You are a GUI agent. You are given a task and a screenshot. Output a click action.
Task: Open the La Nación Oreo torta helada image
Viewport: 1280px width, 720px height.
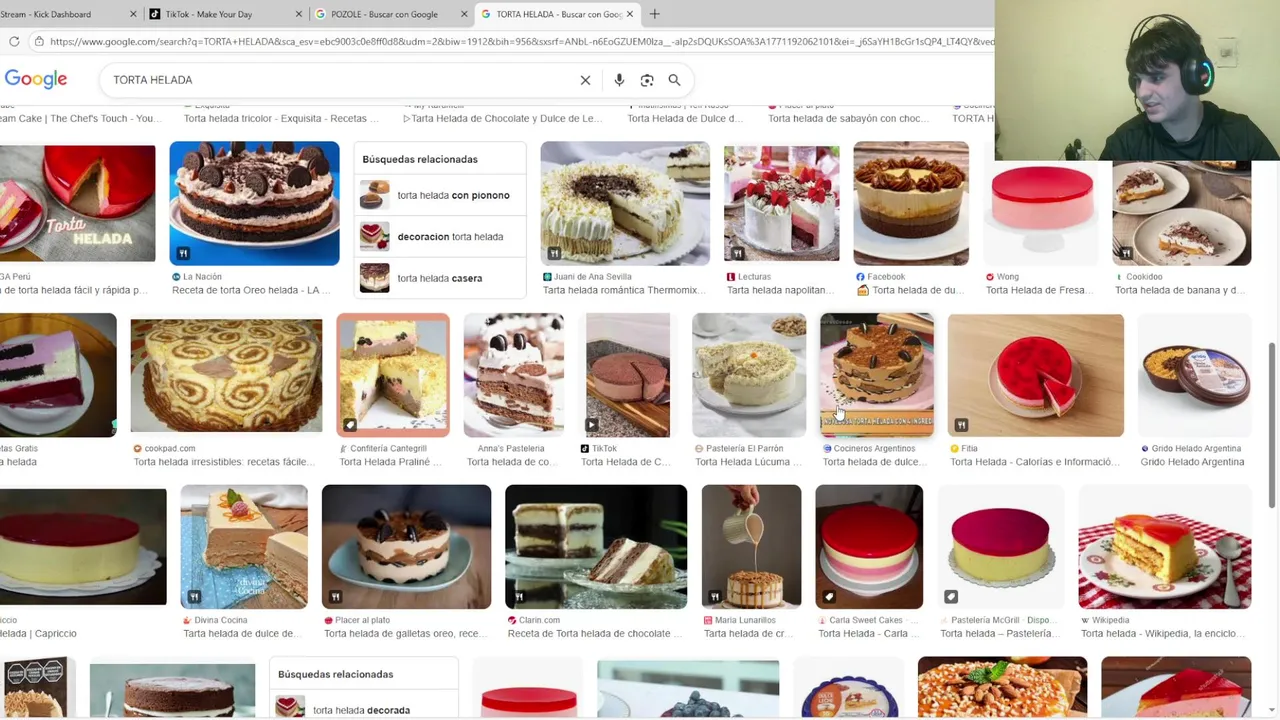click(x=254, y=204)
